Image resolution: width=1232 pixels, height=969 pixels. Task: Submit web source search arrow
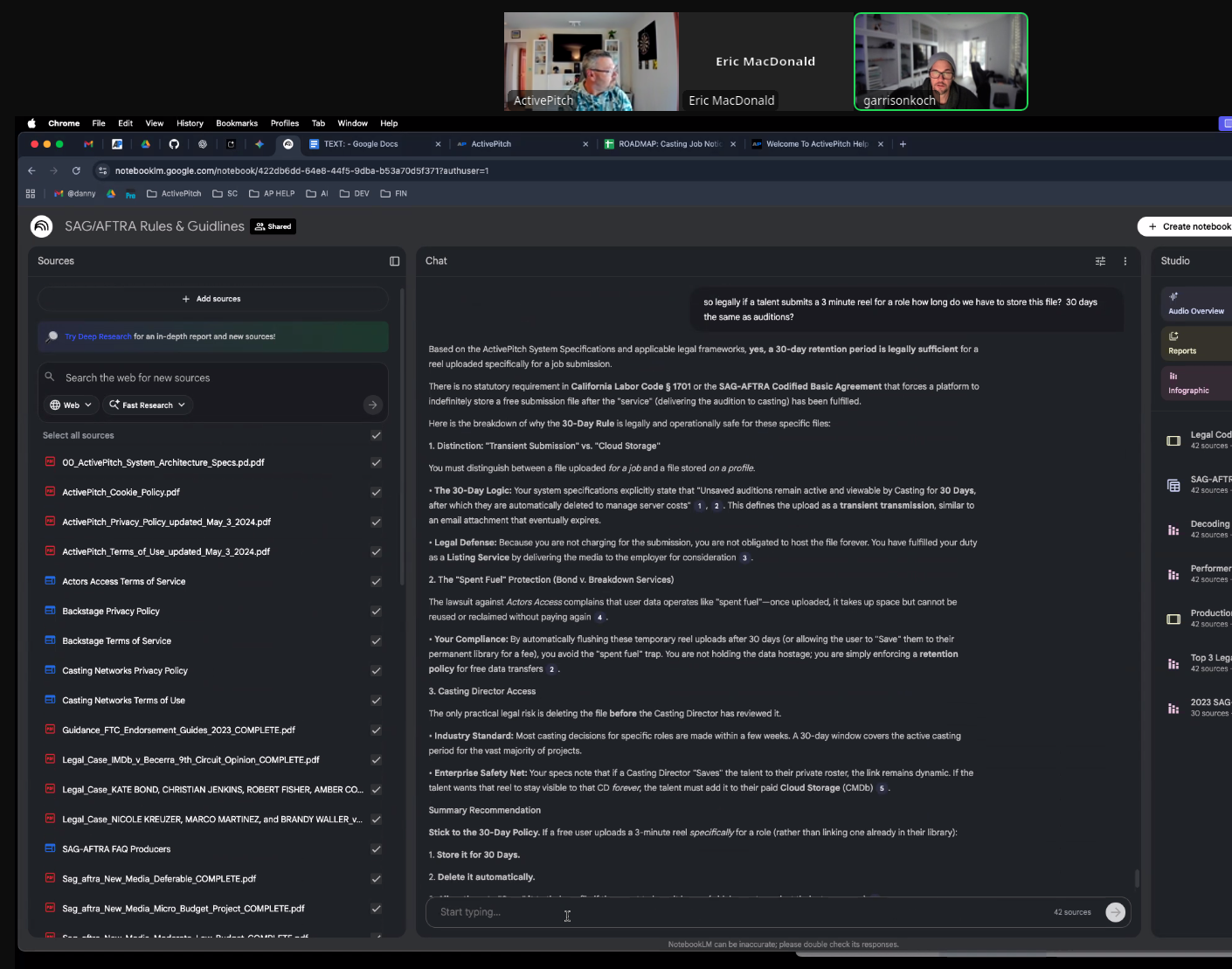click(373, 405)
